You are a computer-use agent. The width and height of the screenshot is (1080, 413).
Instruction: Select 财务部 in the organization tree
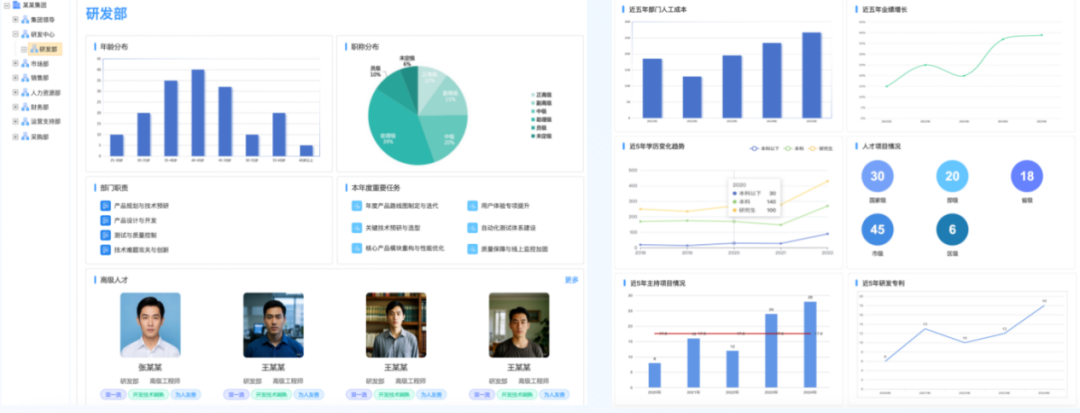(x=40, y=107)
